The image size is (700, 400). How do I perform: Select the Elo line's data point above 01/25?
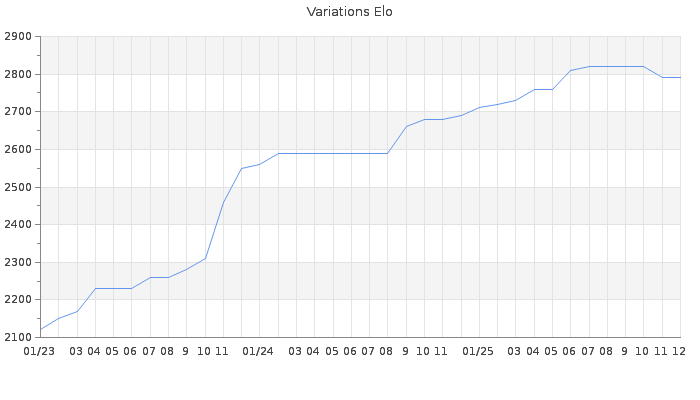click(479, 107)
